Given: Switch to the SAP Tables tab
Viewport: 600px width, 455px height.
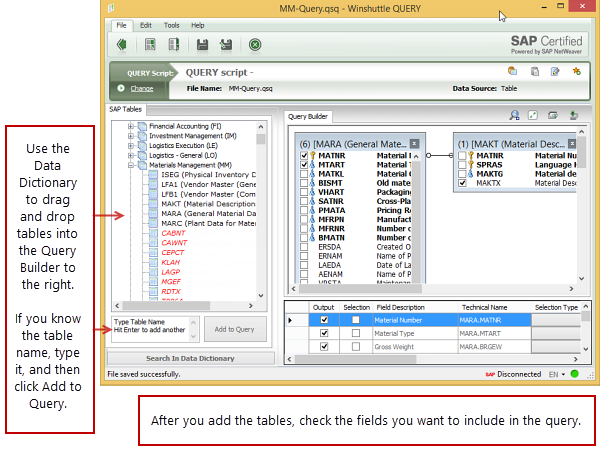Looking at the screenshot, I should 126,109.
